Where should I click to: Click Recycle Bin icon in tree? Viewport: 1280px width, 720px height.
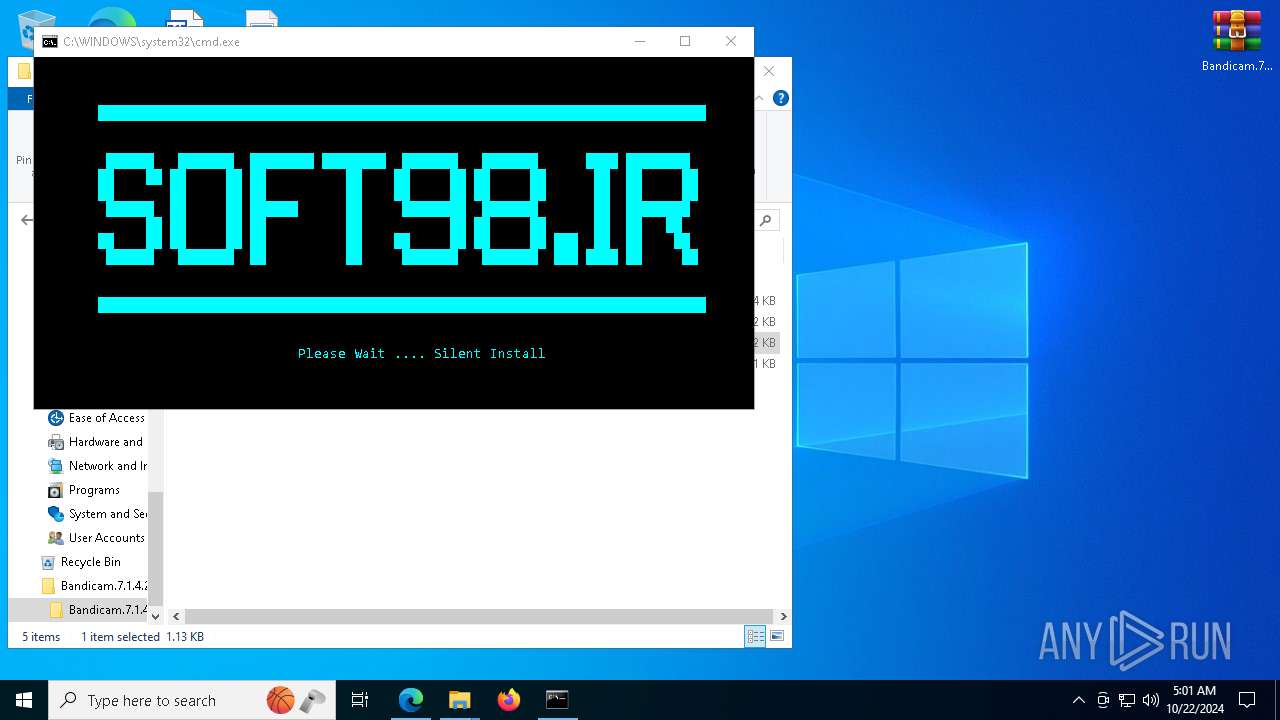point(48,562)
